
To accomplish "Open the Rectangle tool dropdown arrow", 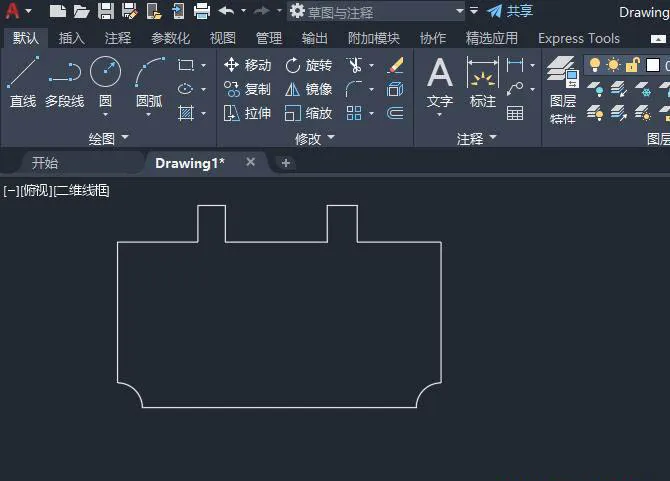I will [x=203, y=65].
